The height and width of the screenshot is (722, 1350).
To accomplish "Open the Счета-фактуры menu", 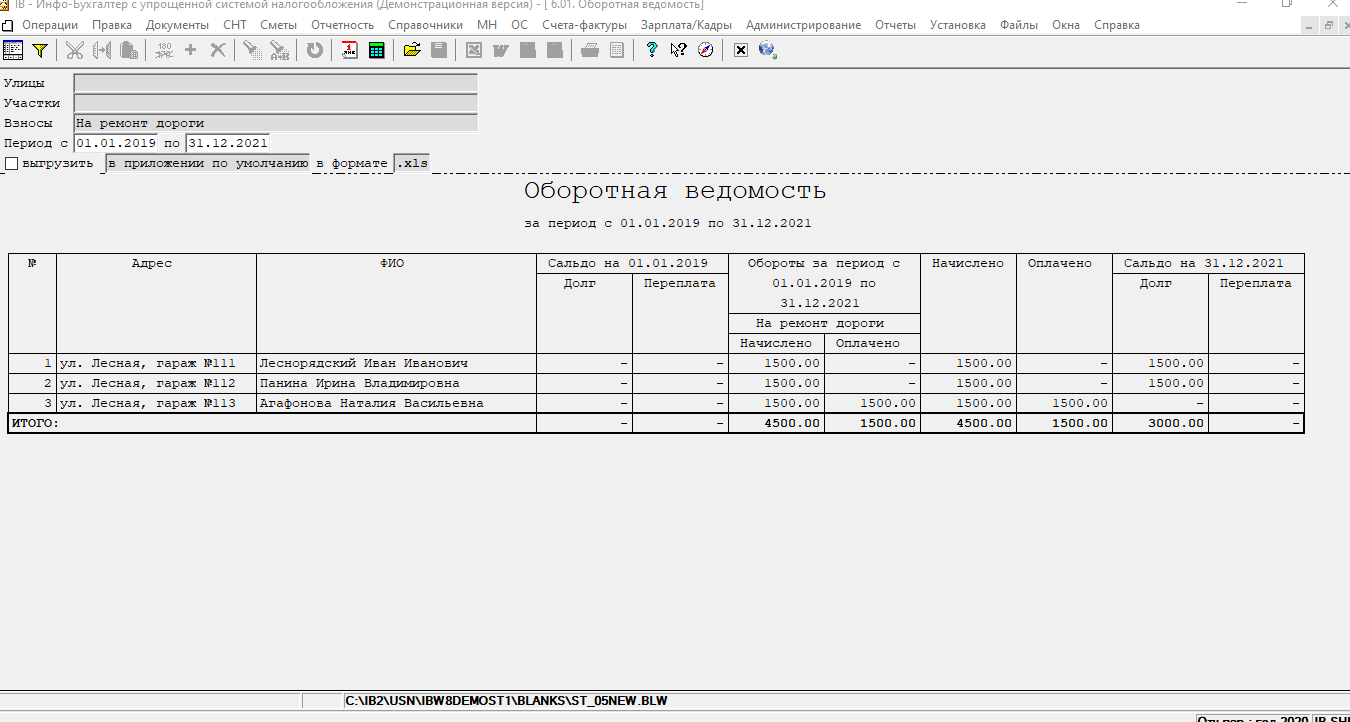I will point(585,25).
